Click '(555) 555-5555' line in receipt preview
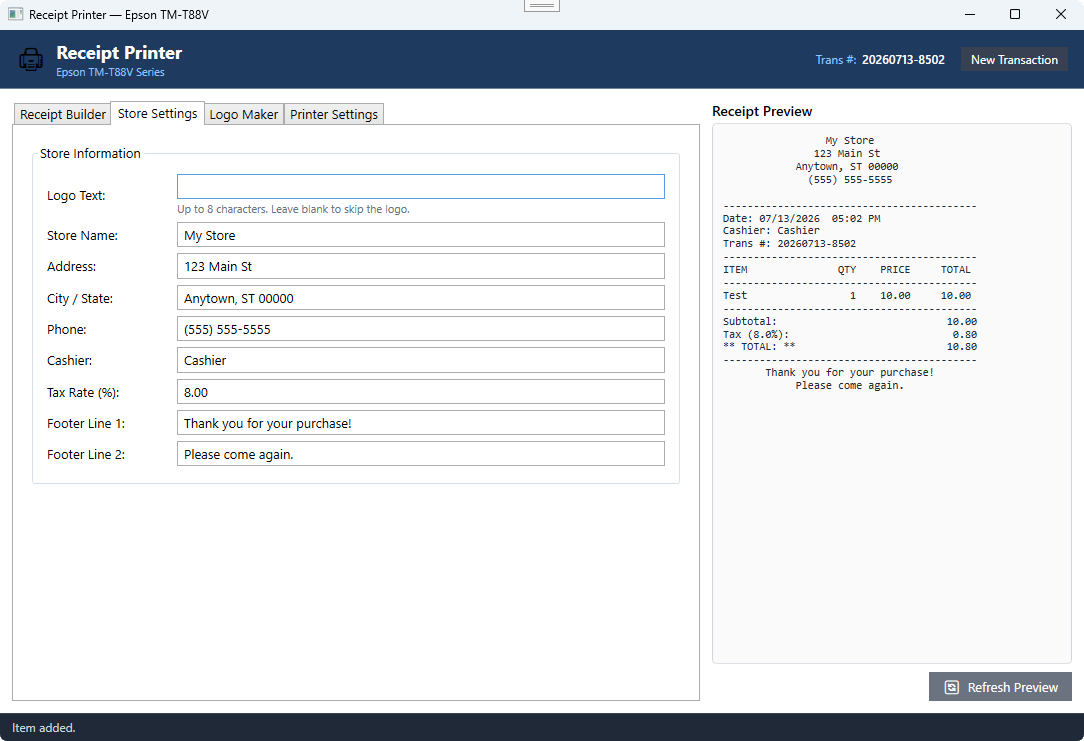Viewport: 1084px width, 741px height. (x=850, y=180)
